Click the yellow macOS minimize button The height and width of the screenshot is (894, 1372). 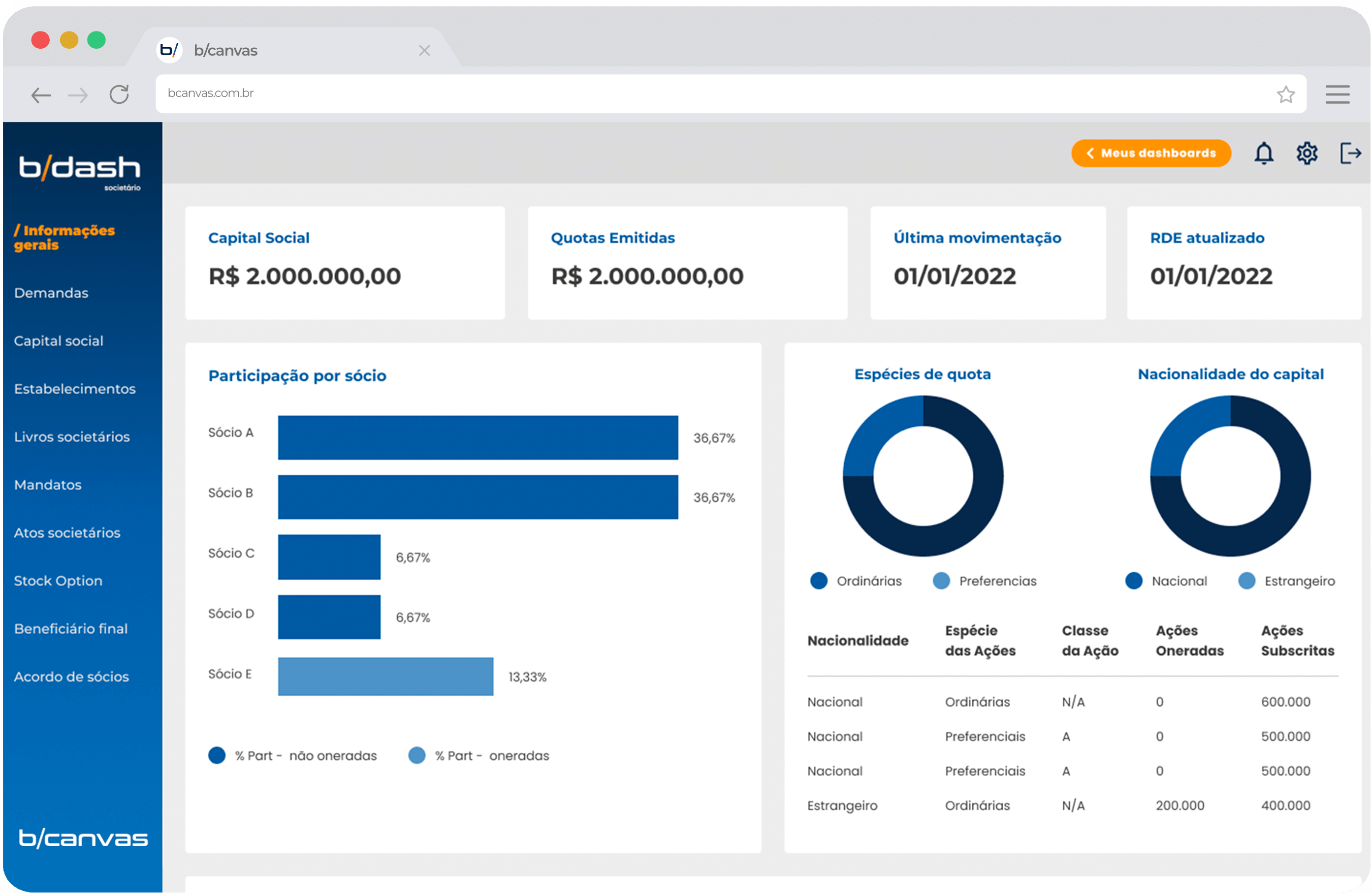tap(68, 40)
